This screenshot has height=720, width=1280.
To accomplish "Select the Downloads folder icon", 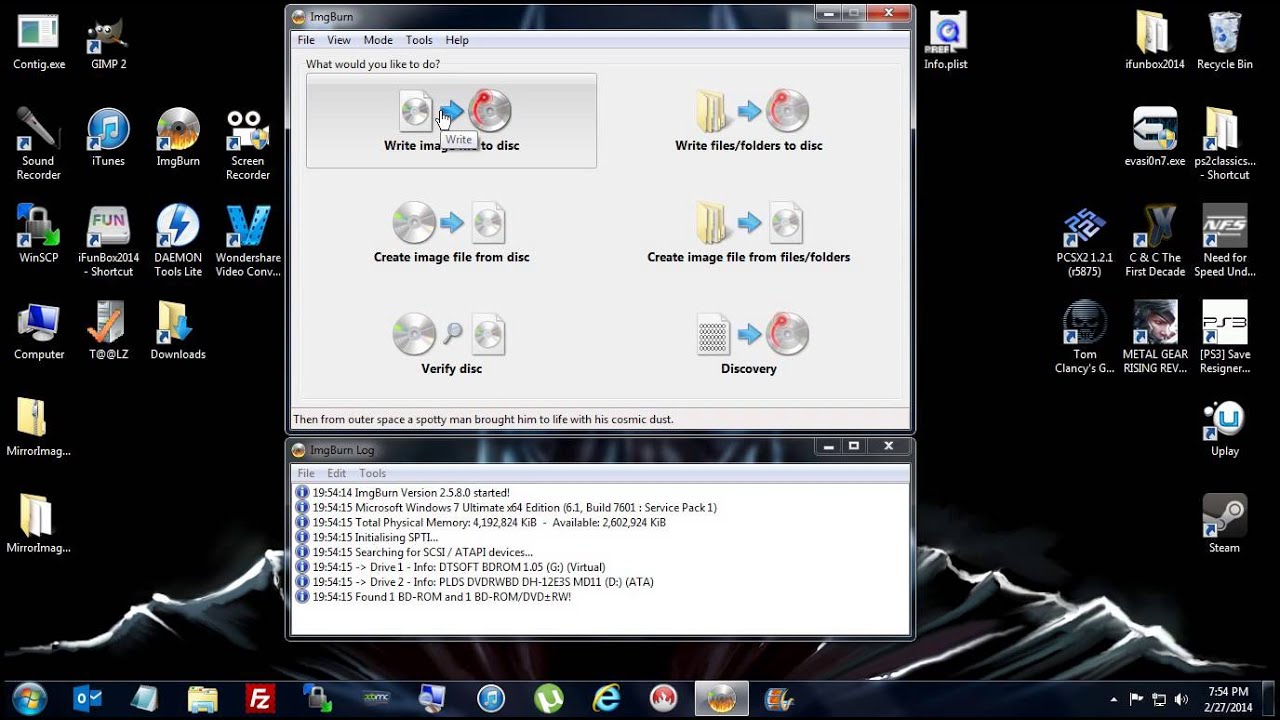I will [178, 331].
